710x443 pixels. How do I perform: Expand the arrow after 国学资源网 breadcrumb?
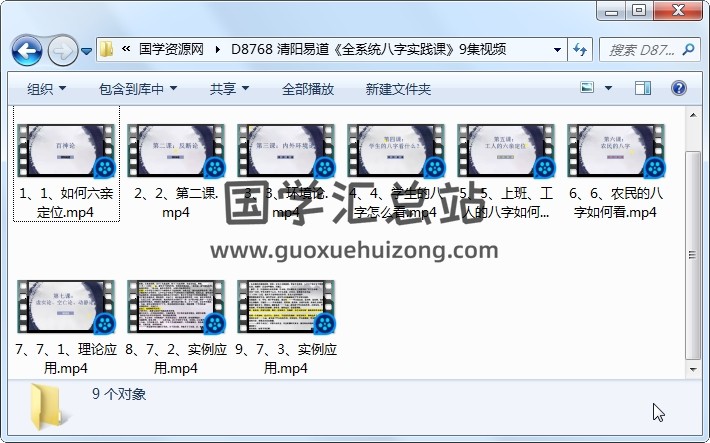pos(218,49)
